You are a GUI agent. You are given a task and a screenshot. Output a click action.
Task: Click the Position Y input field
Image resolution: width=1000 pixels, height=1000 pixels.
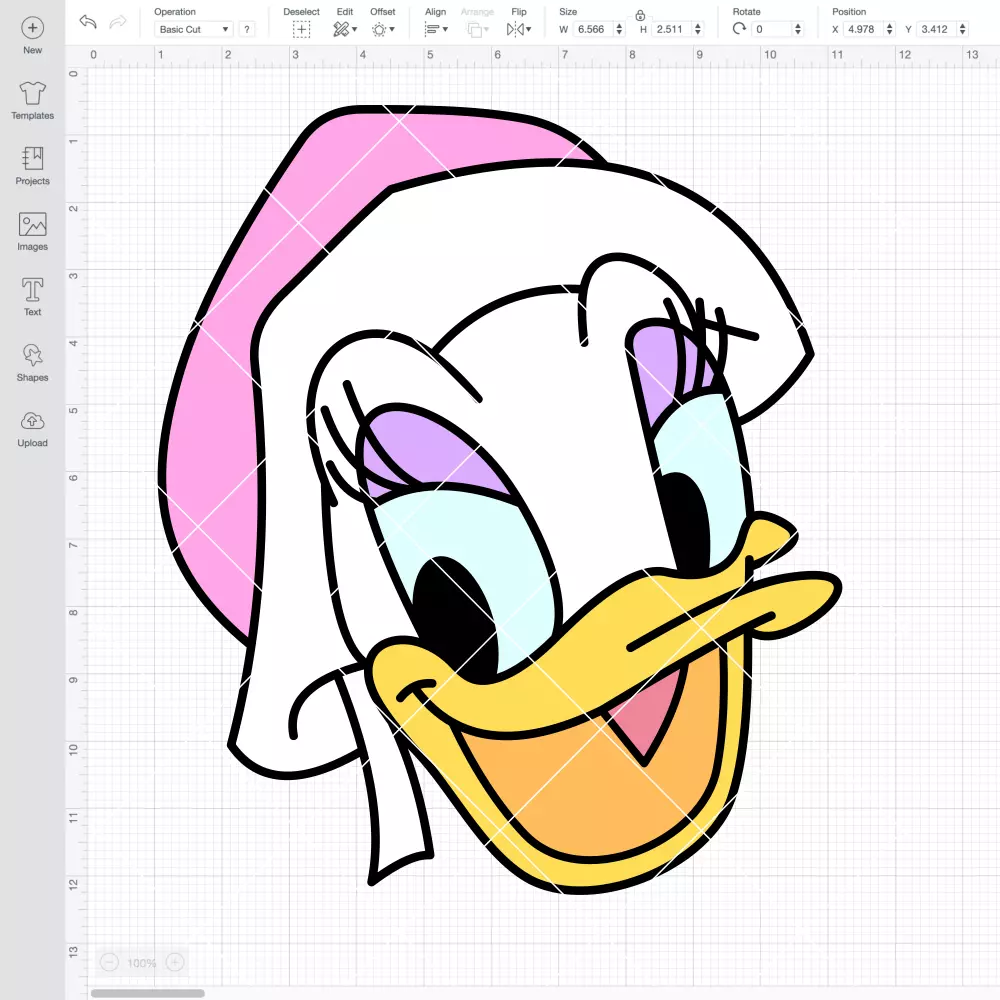(937, 29)
